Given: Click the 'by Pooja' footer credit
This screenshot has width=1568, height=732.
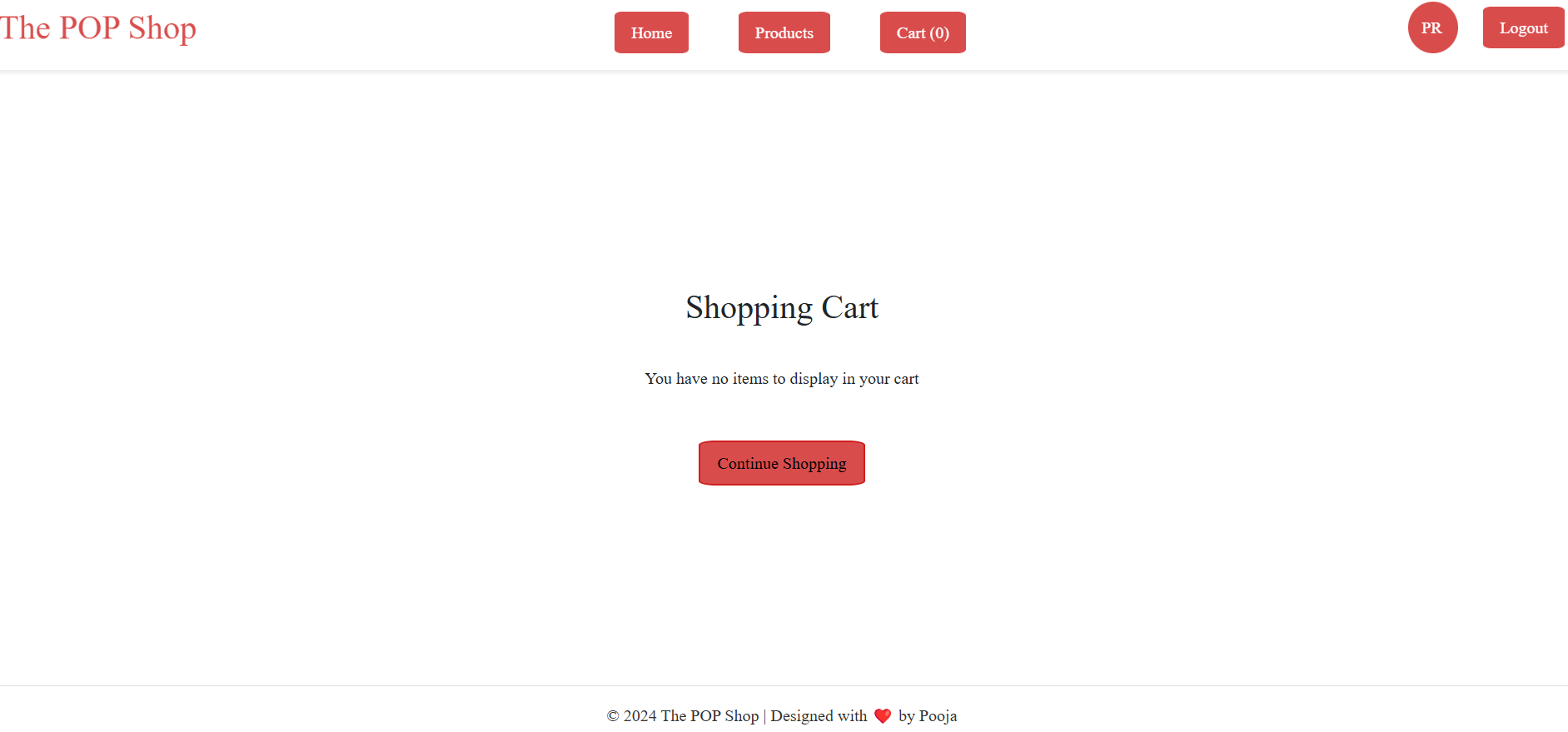Looking at the screenshot, I should pos(928,716).
